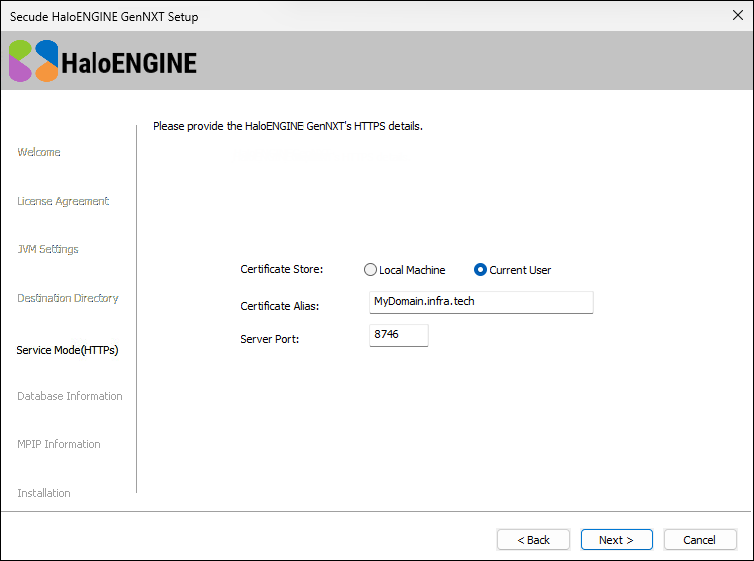Viewport: 754px width, 561px height.
Task: Go back to the previous setup step
Action: point(533,540)
